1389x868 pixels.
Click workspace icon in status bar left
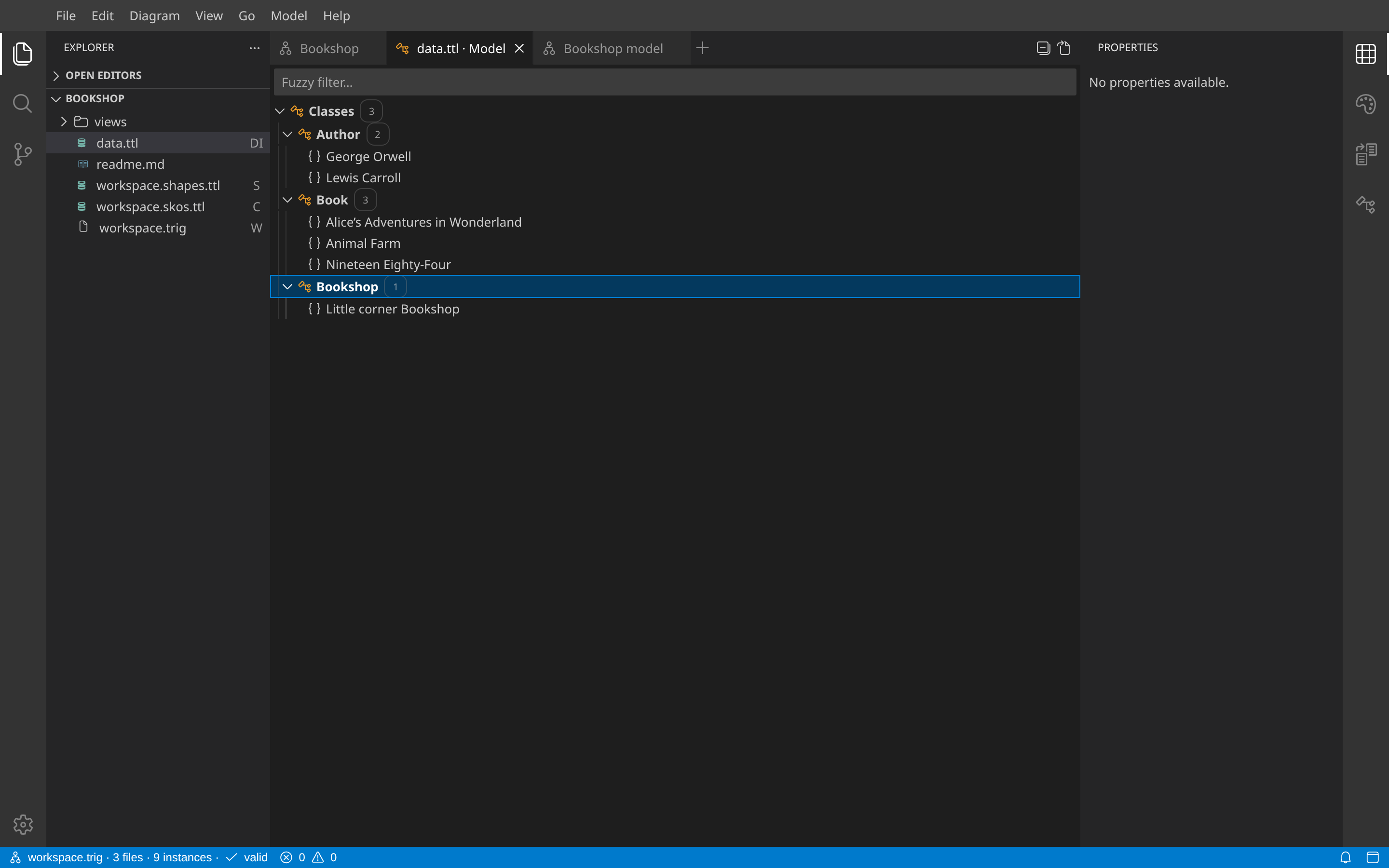coord(15,857)
